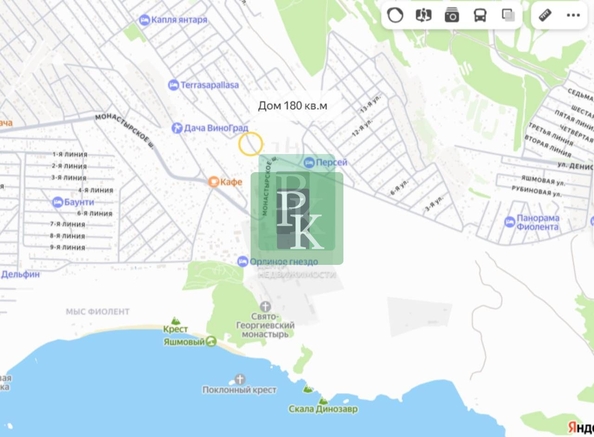Open the Кафе place marker
Image resolution: width=594 pixels, height=437 pixels.
pyautogui.click(x=214, y=182)
